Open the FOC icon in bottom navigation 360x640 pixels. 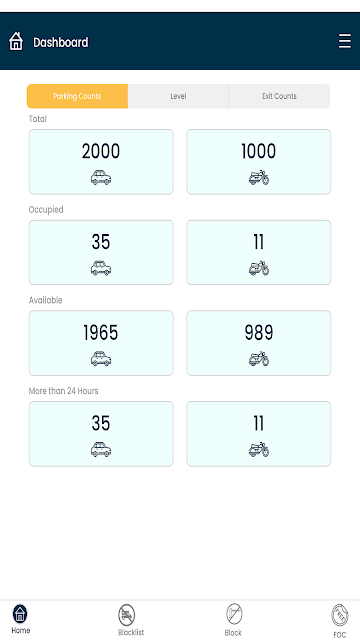coord(340,615)
